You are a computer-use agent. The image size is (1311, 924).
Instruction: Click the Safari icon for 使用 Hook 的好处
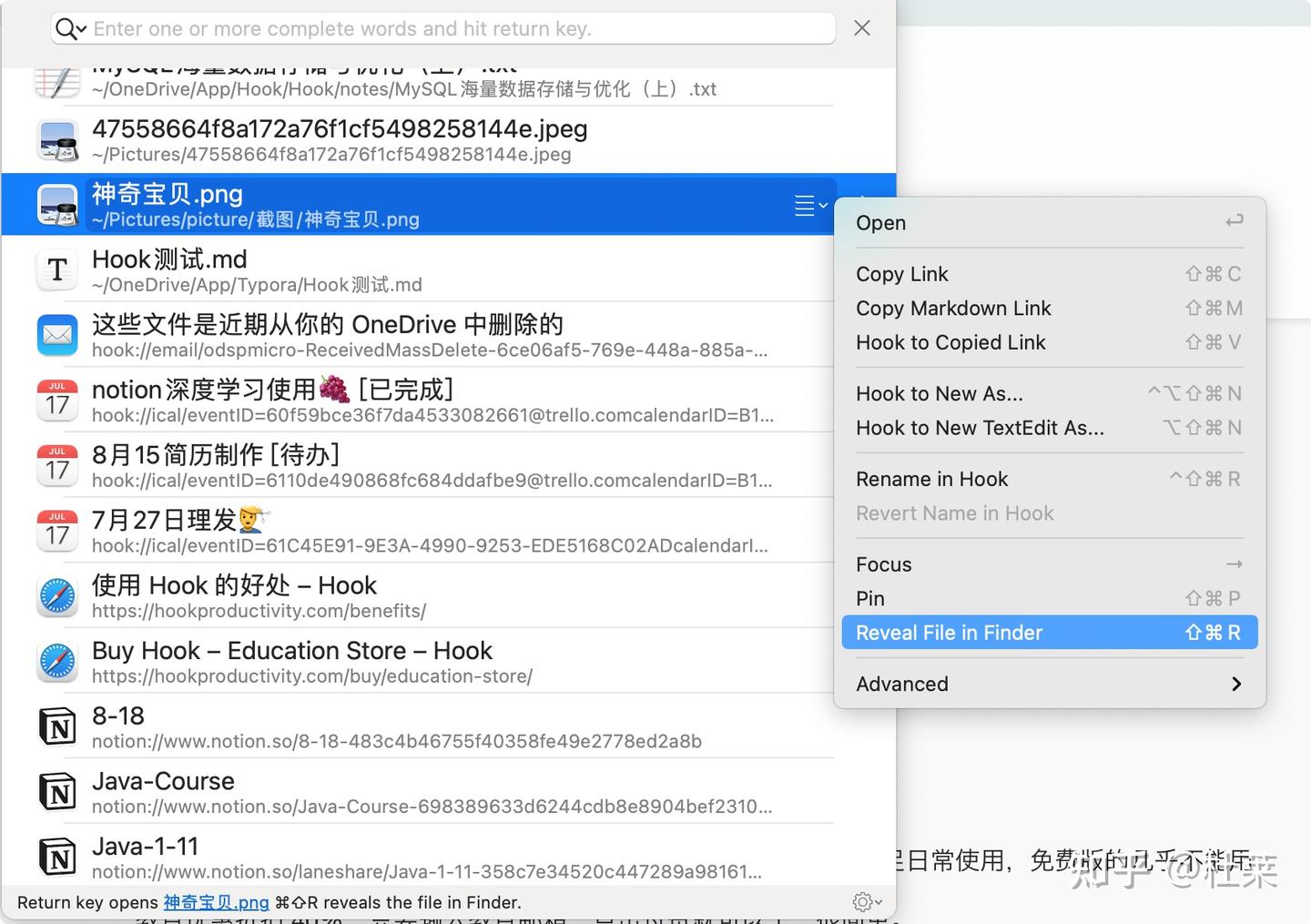tap(56, 596)
